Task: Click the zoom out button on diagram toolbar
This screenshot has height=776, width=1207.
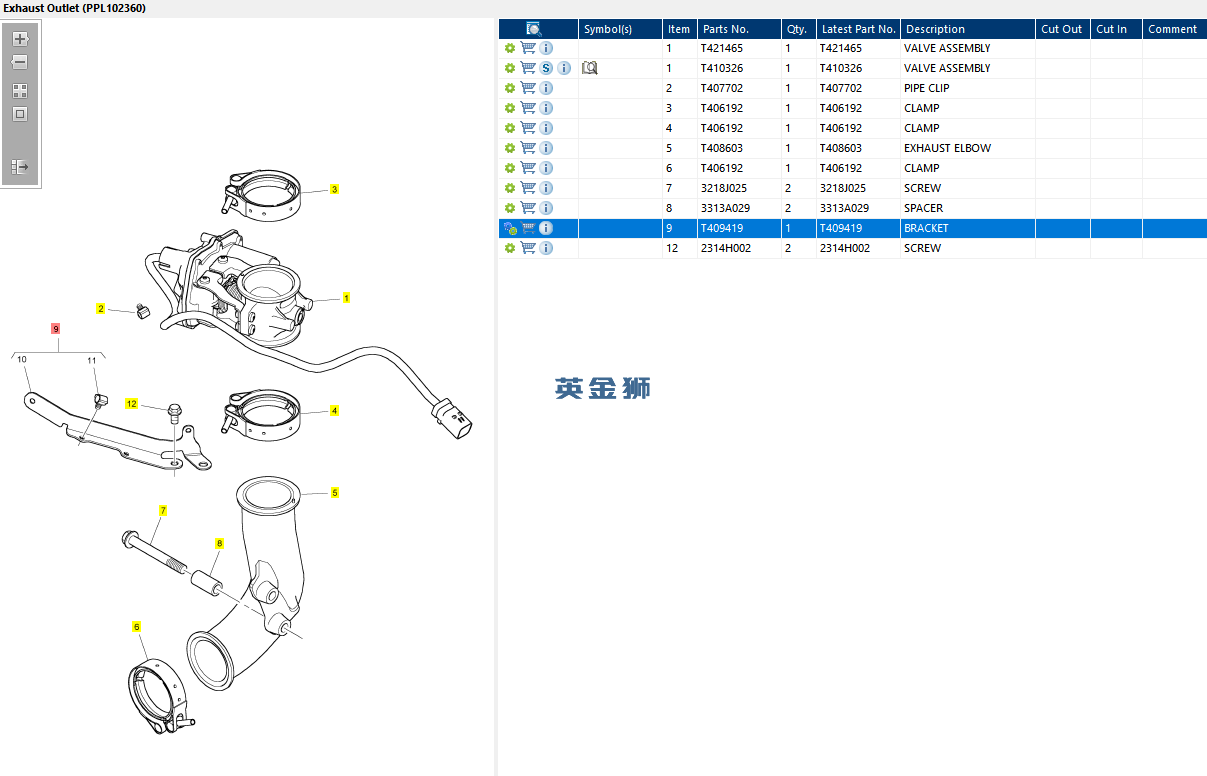Action: (x=20, y=62)
